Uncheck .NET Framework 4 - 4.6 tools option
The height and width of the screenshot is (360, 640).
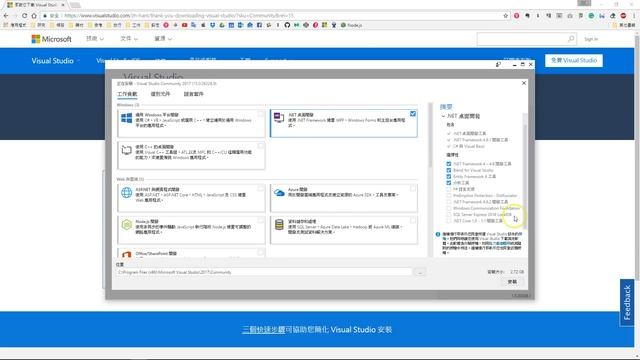pyautogui.click(x=449, y=164)
